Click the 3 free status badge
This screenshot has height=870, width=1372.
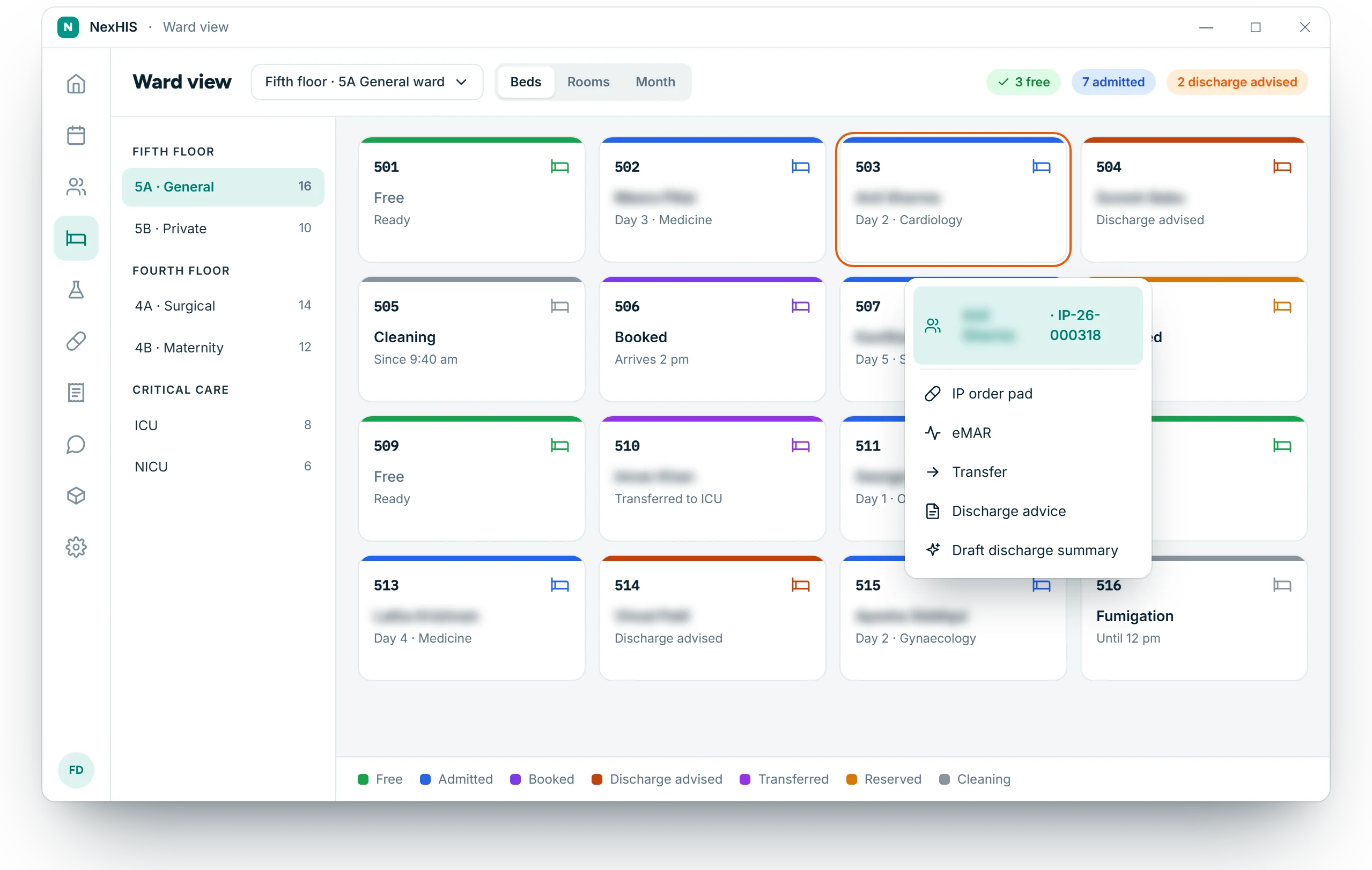tap(1023, 82)
